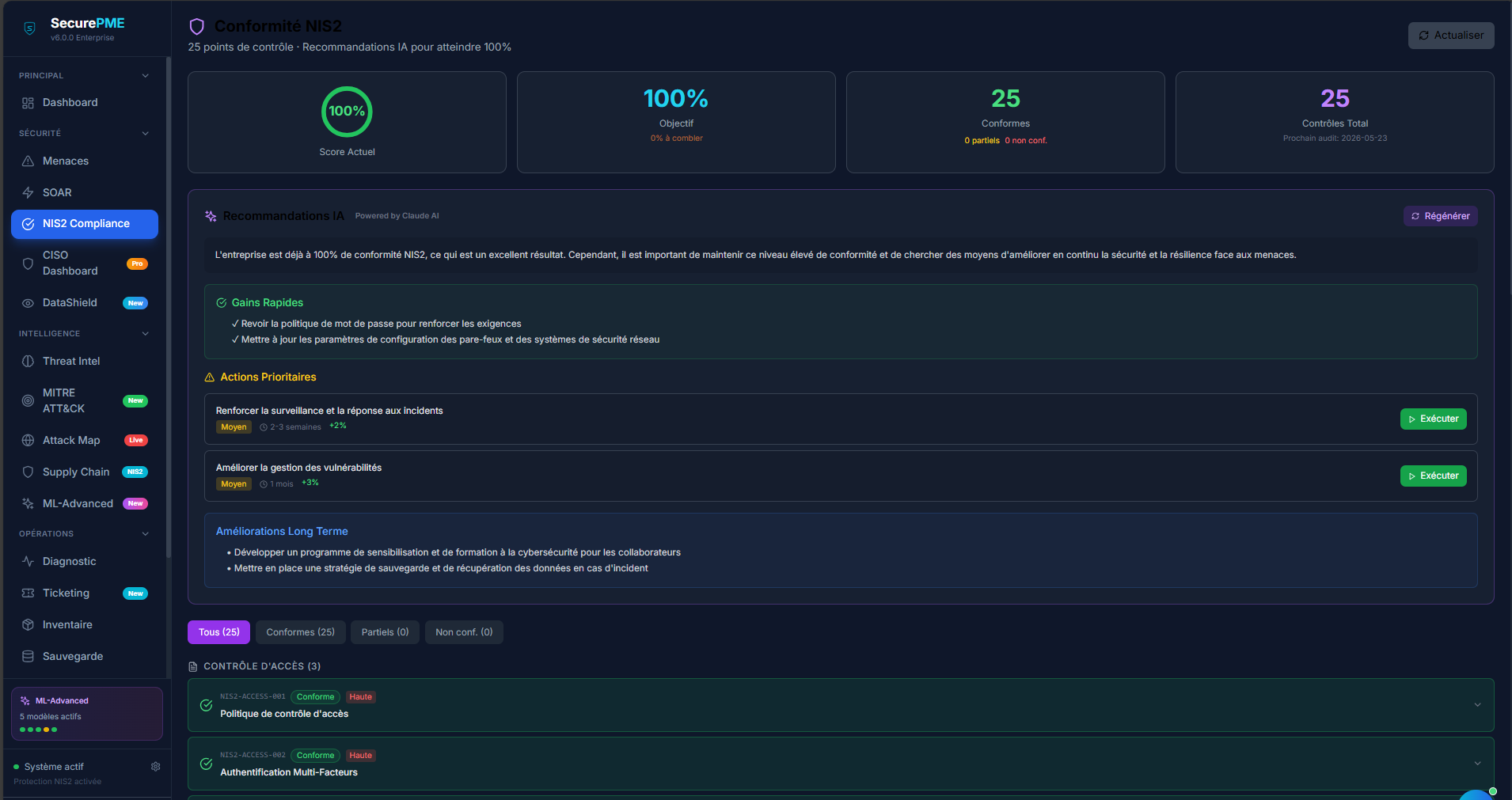Click the Régénérer recommendations button
Viewport: 1512px width, 800px height.
[x=1440, y=217]
